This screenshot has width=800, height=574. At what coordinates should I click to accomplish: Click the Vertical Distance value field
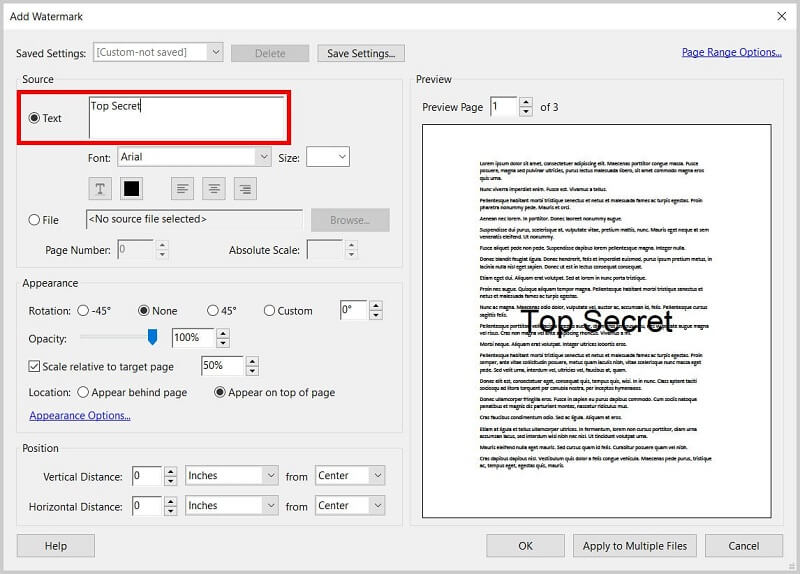point(147,476)
